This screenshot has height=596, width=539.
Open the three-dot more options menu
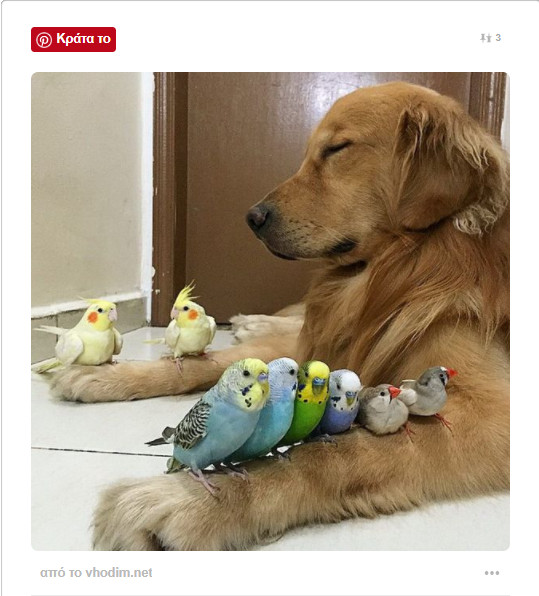point(491,573)
